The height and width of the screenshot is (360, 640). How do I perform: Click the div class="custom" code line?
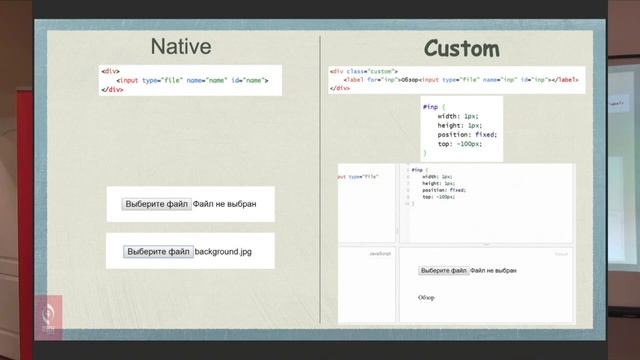364,71
